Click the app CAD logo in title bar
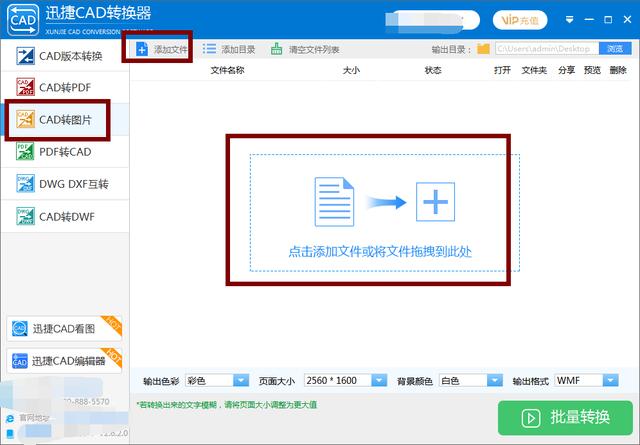The image size is (640, 445). click(x=23, y=20)
